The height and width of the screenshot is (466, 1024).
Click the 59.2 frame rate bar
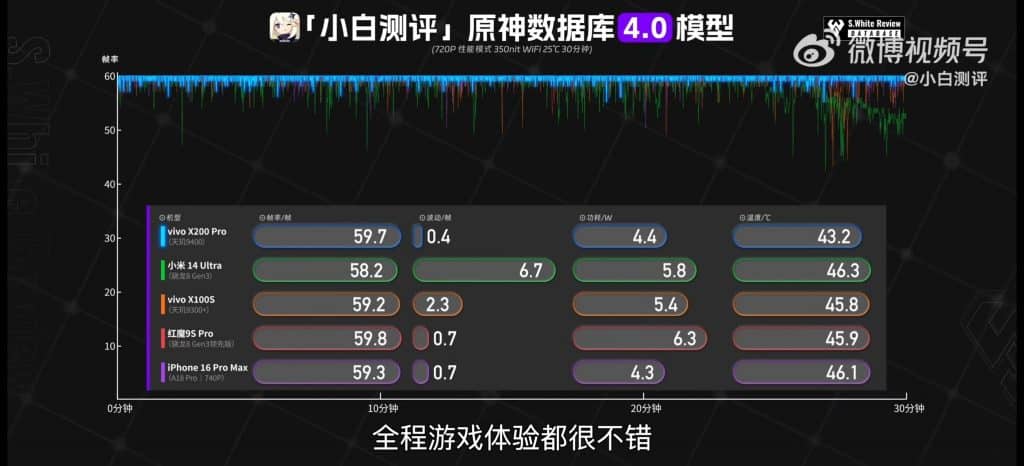327,304
